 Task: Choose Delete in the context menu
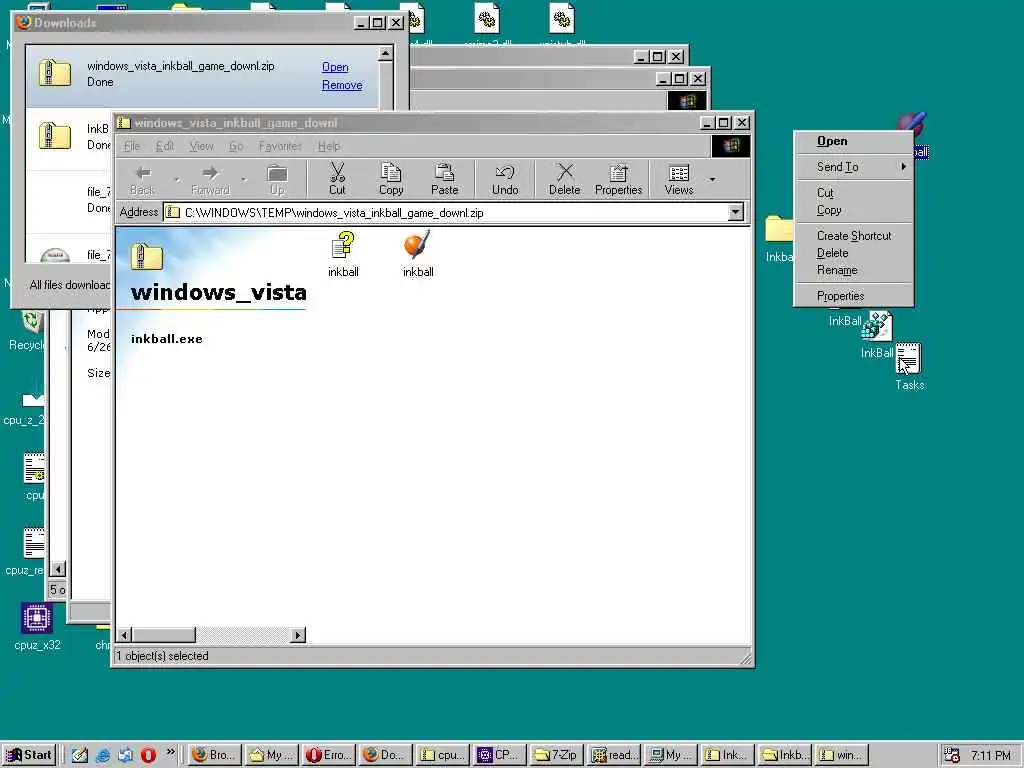pos(853,253)
